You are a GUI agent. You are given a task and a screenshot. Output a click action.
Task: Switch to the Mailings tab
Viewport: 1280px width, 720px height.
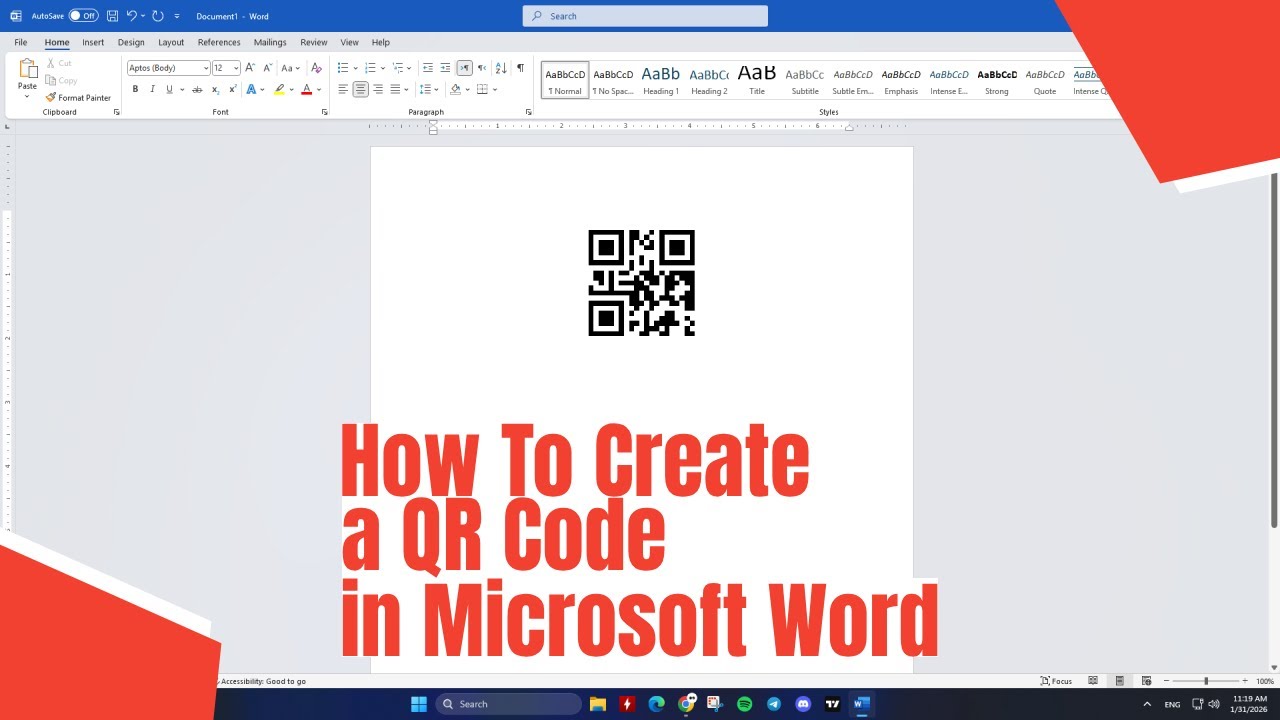[x=270, y=42]
